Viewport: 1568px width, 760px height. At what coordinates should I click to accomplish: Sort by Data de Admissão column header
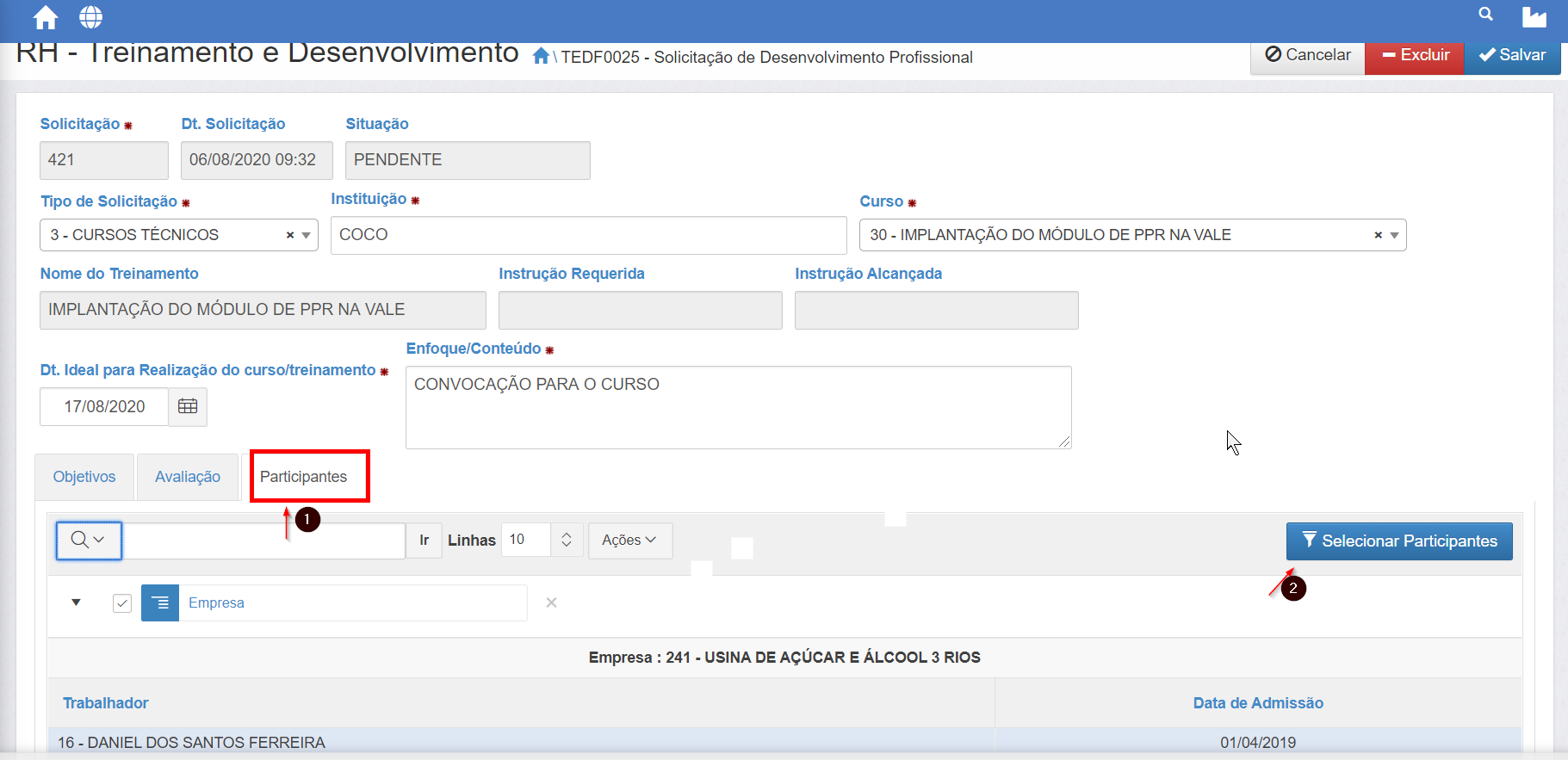coord(1258,703)
